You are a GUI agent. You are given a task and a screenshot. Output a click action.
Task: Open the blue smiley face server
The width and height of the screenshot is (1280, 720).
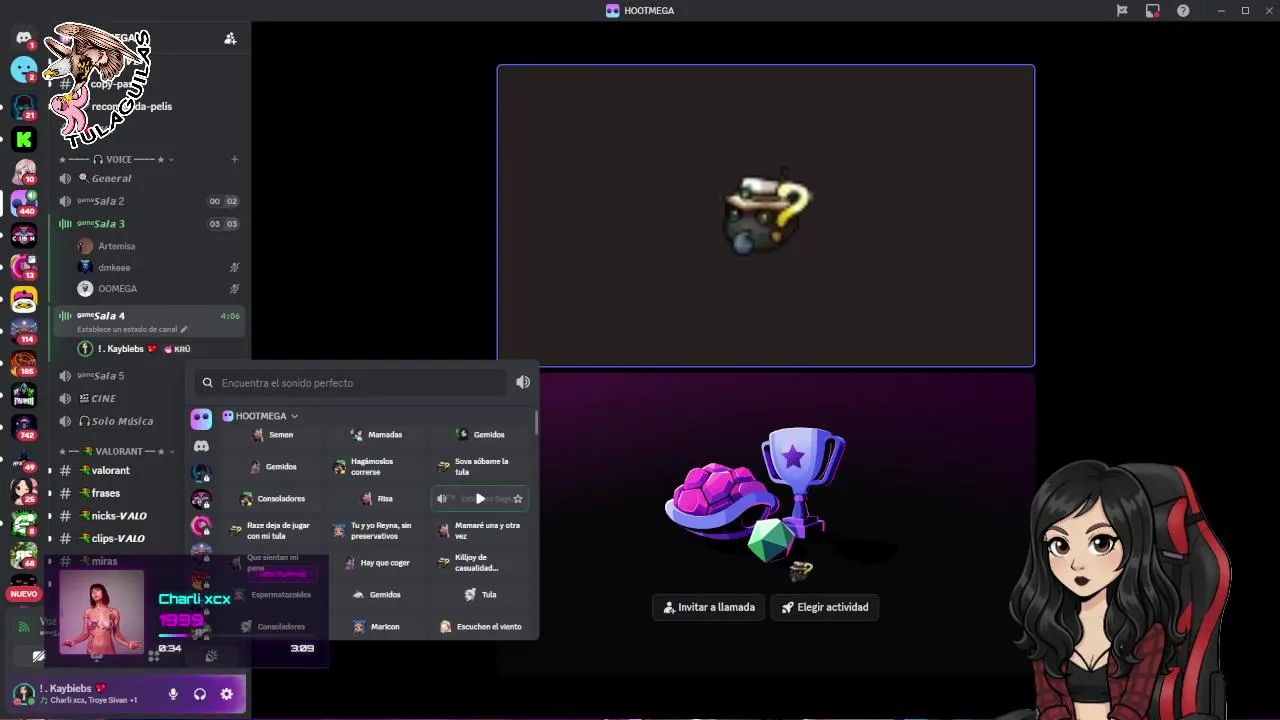coord(24,69)
